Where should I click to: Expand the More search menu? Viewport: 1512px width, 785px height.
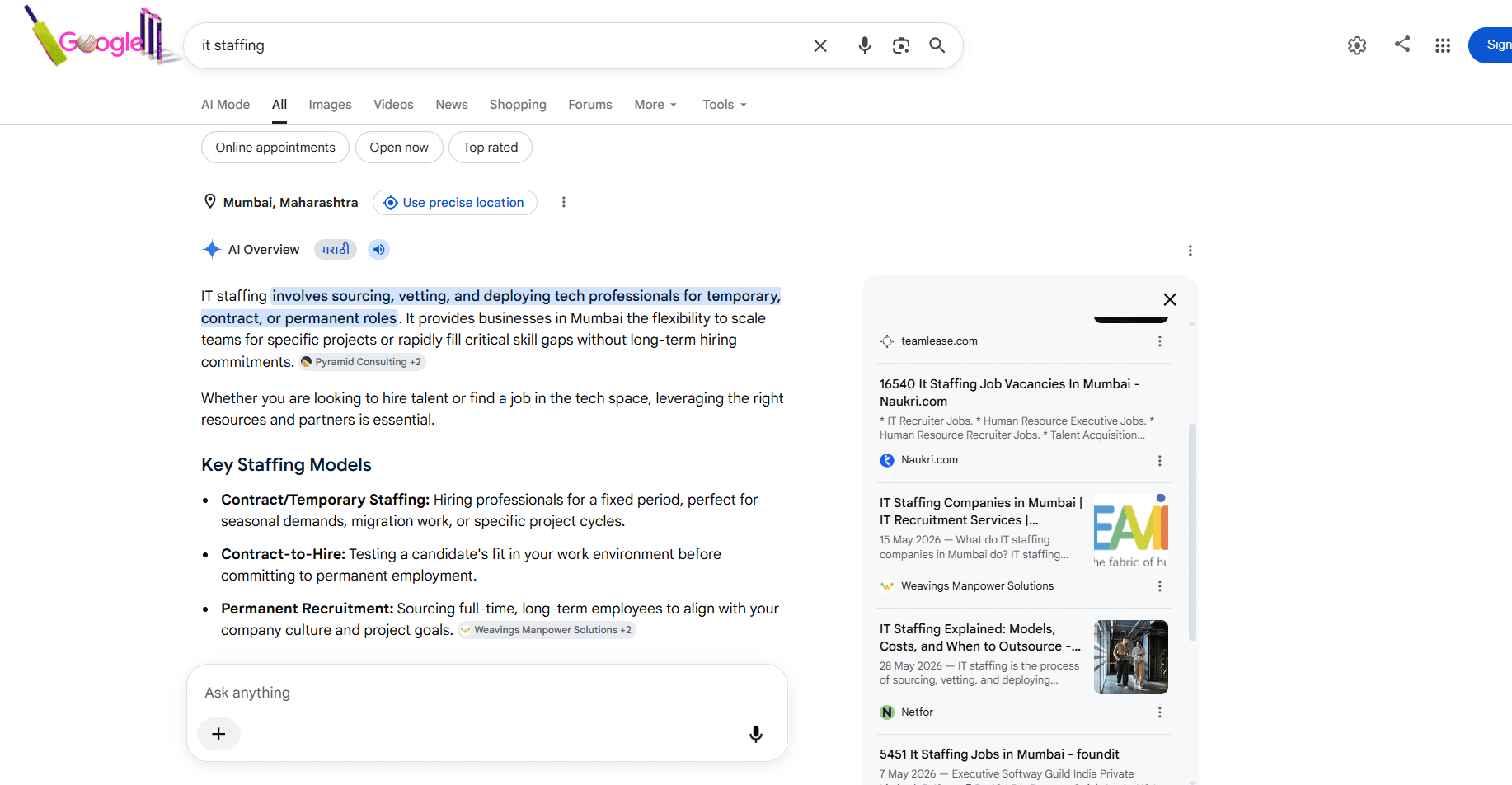[655, 105]
